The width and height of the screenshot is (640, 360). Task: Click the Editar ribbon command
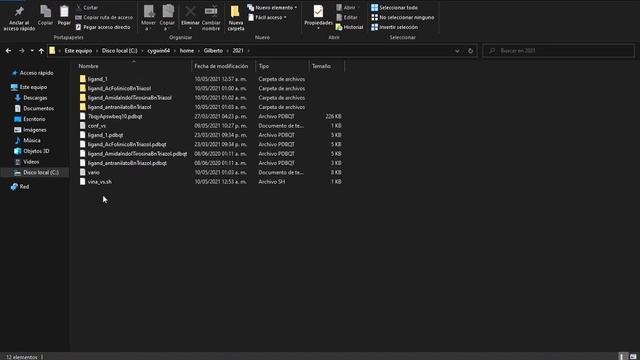pyautogui.click(x=347, y=18)
